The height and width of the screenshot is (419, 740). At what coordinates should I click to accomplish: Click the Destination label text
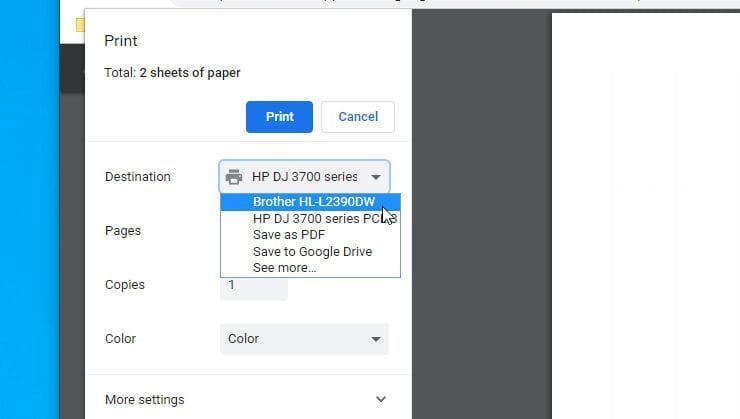click(137, 177)
